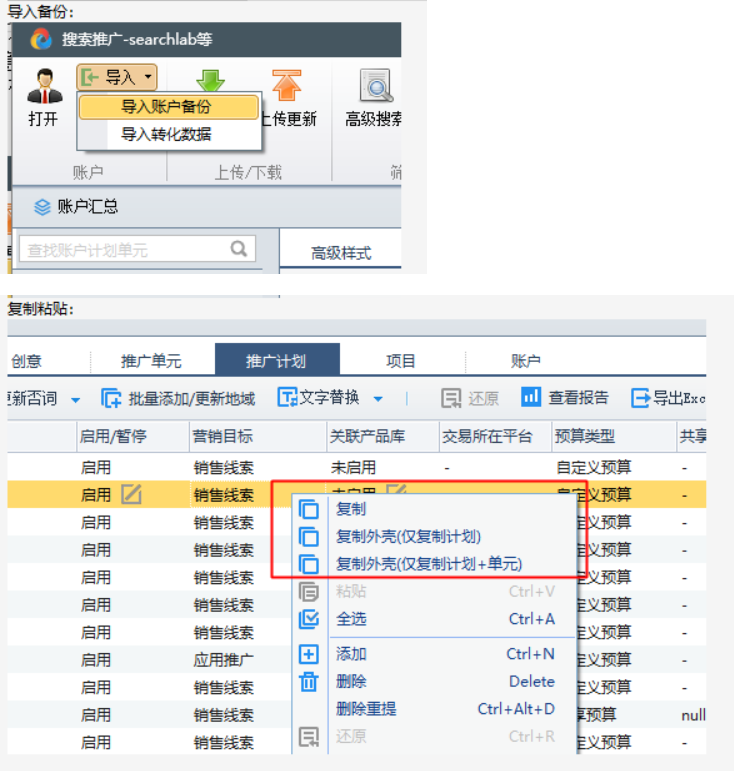Choose 全选 in the context menu

pyautogui.click(x=351, y=619)
